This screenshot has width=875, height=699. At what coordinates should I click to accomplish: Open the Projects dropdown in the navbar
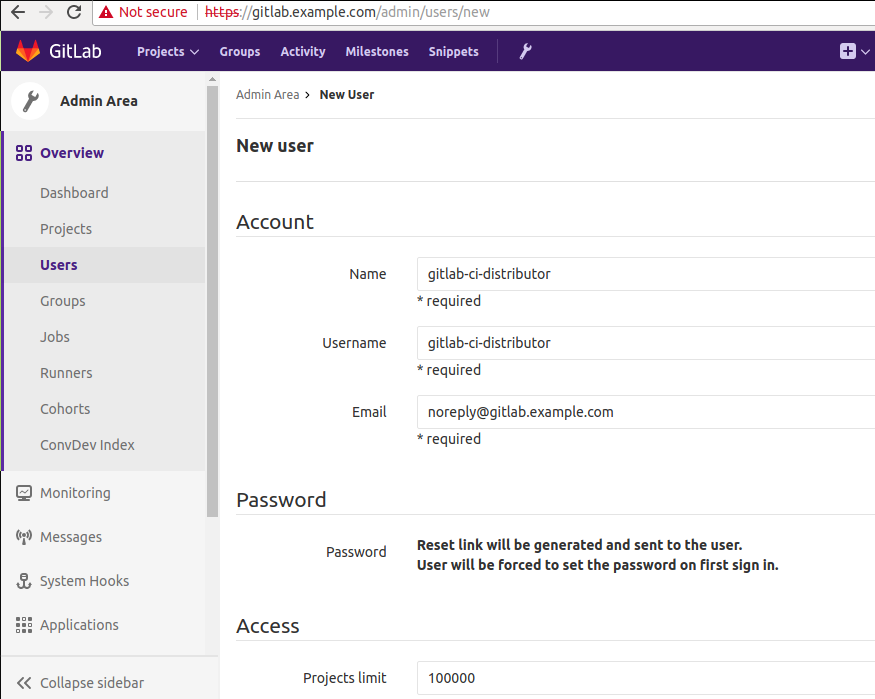[166, 51]
